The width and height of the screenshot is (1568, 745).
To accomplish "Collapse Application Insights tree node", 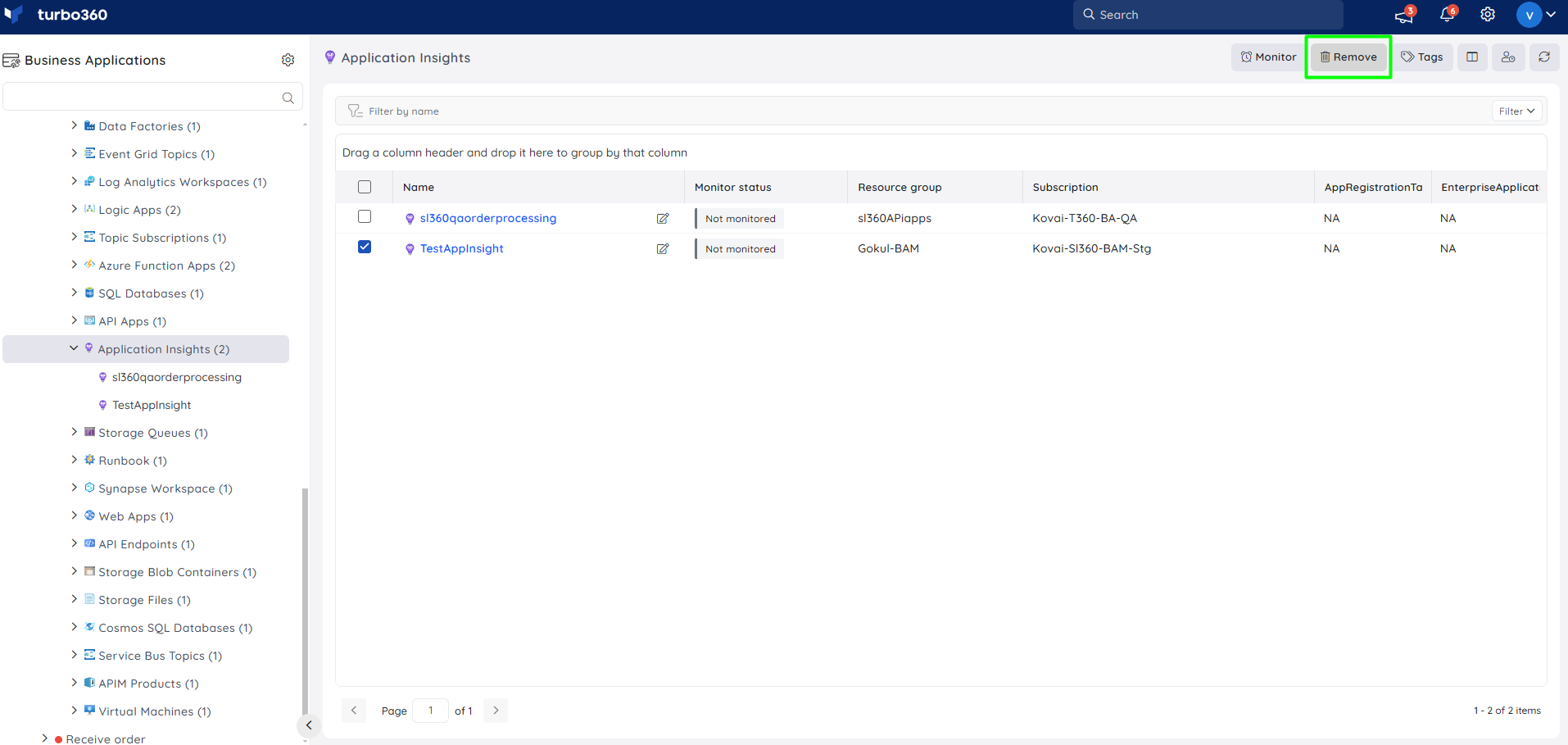I will coord(74,348).
